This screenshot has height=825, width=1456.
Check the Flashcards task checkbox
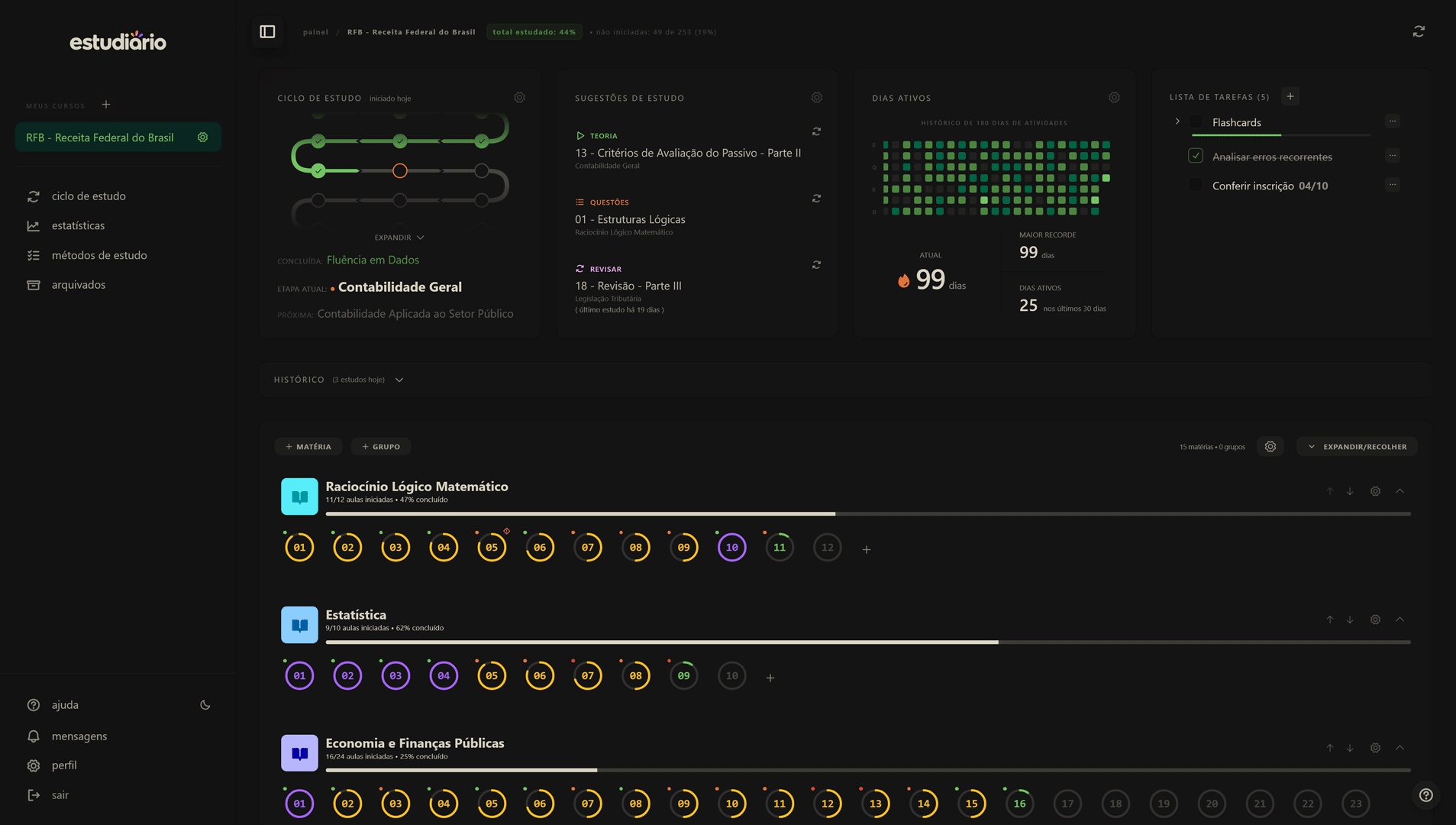click(1196, 122)
